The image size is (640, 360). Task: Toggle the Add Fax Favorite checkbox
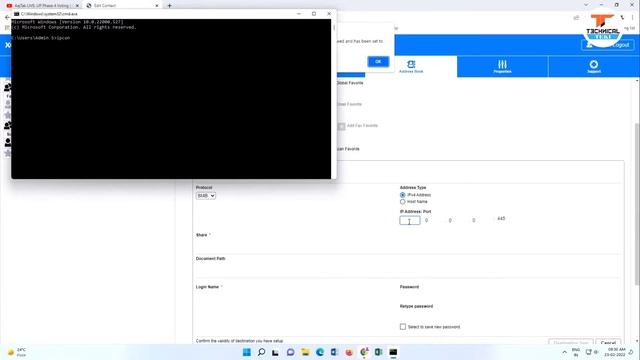(x=342, y=126)
